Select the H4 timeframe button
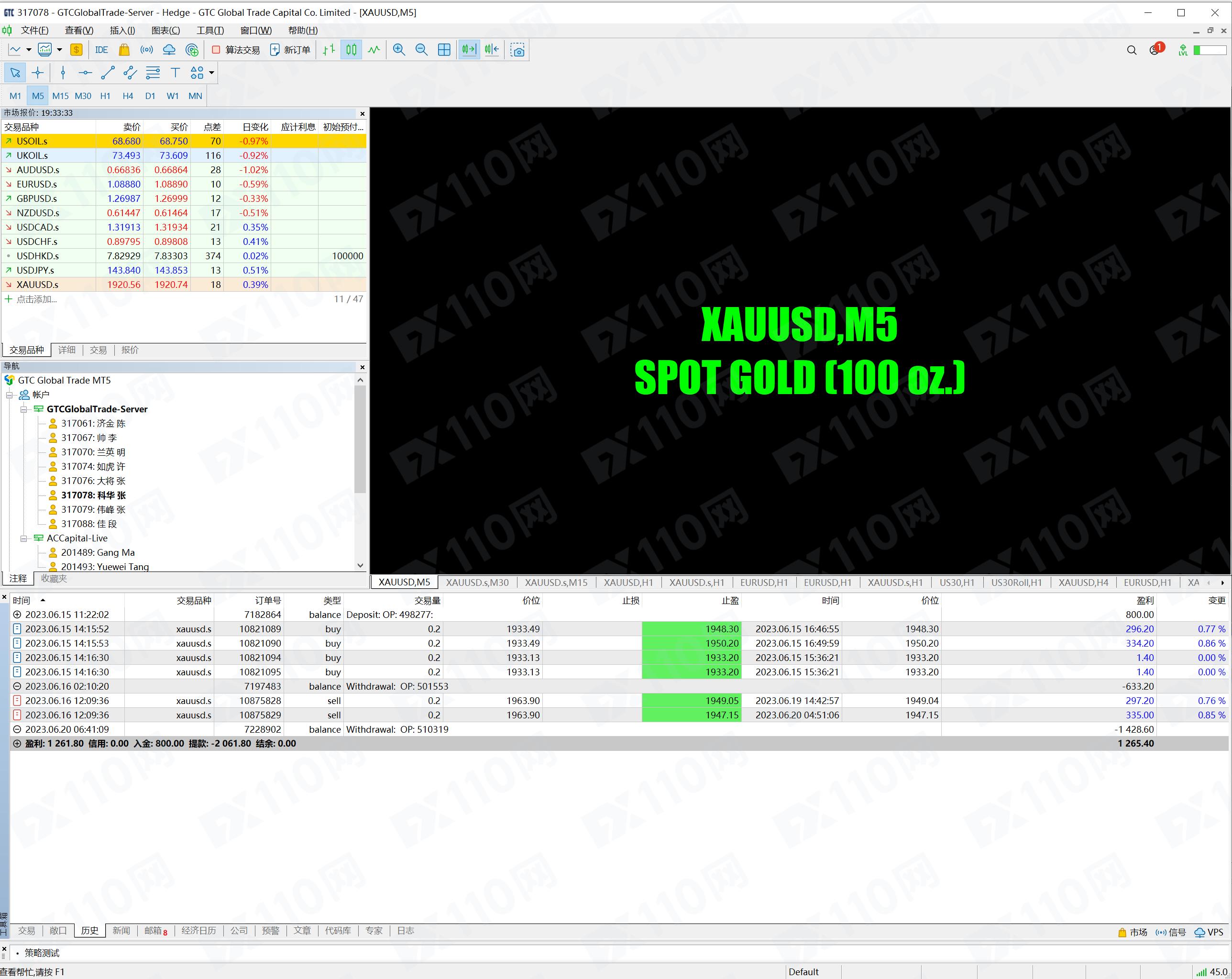The height and width of the screenshot is (979, 1232). (x=127, y=96)
